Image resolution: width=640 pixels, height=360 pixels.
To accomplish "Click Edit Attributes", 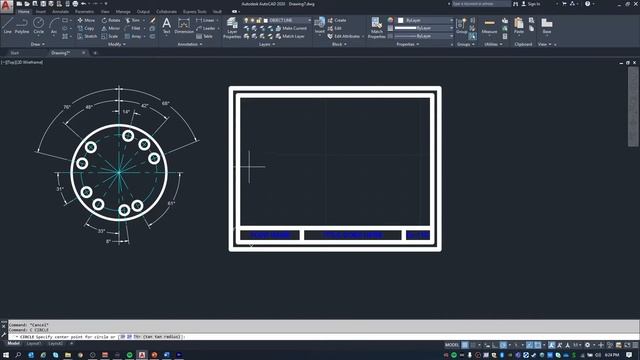I will 344,36.
